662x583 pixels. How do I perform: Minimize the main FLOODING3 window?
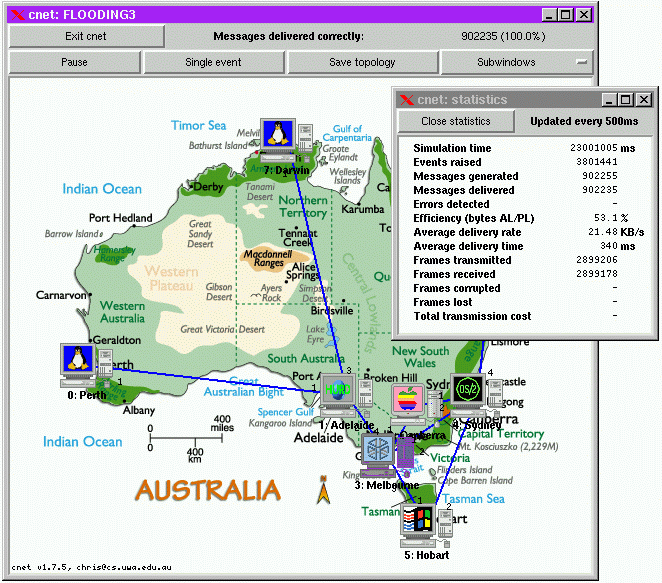point(549,15)
